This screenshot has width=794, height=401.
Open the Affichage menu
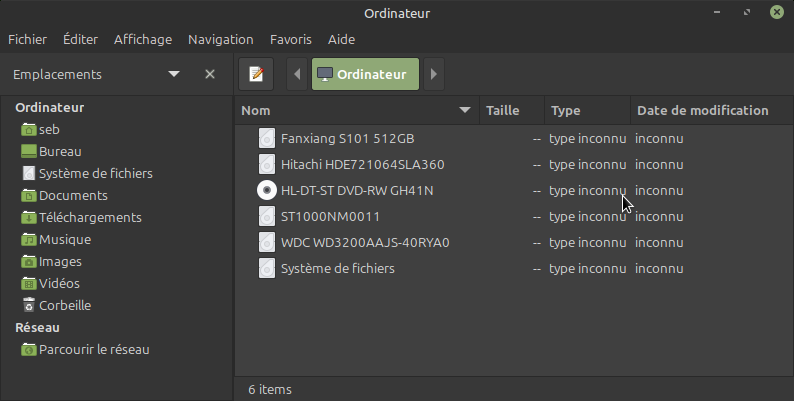(143, 40)
